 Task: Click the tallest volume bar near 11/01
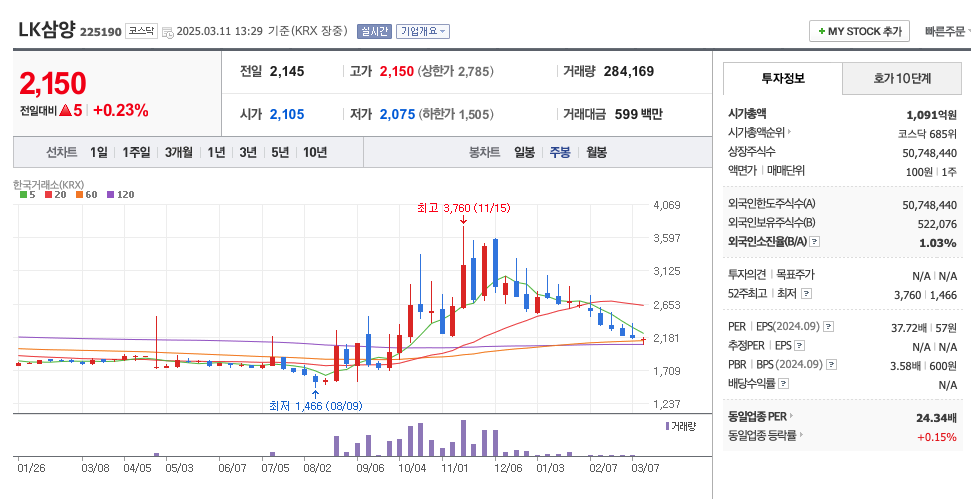[x=463, y=438]
